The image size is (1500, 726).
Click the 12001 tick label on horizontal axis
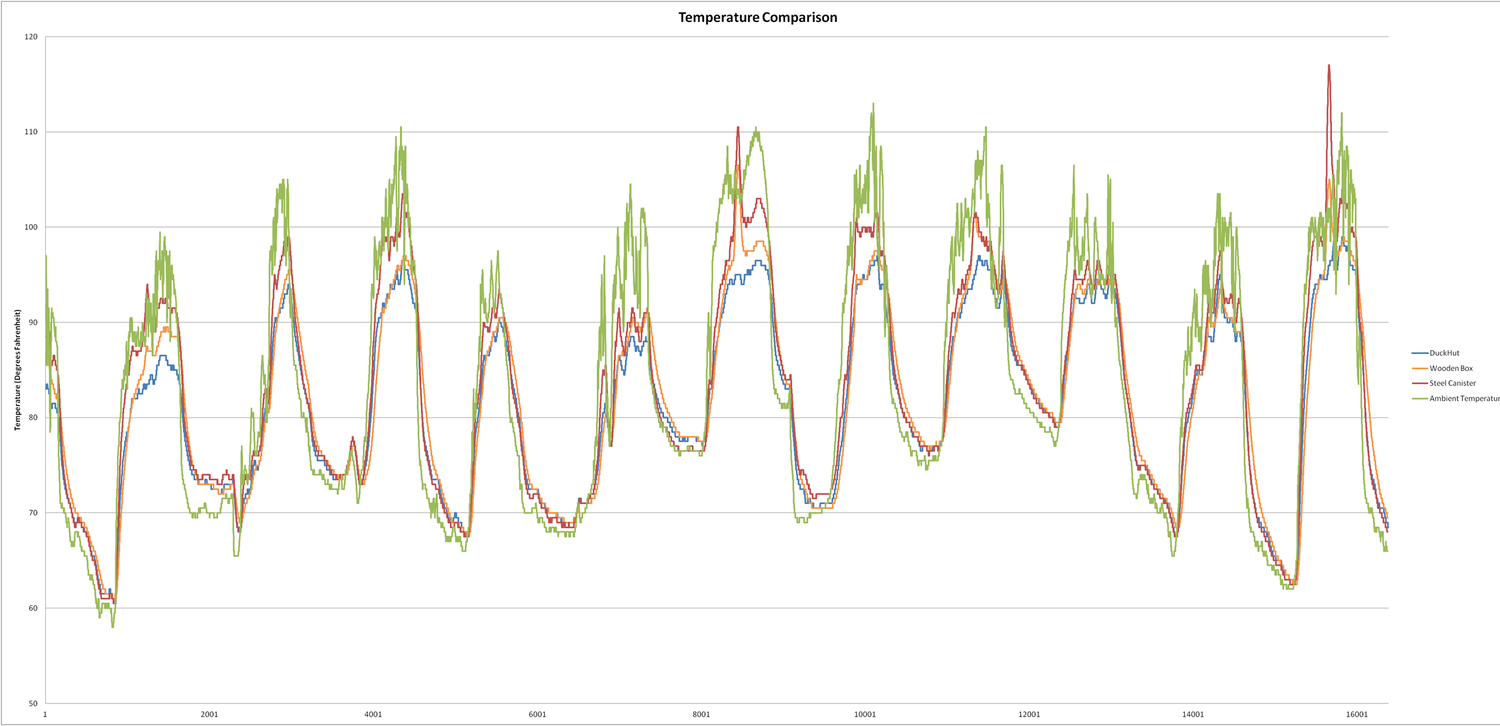point(1029,715)
